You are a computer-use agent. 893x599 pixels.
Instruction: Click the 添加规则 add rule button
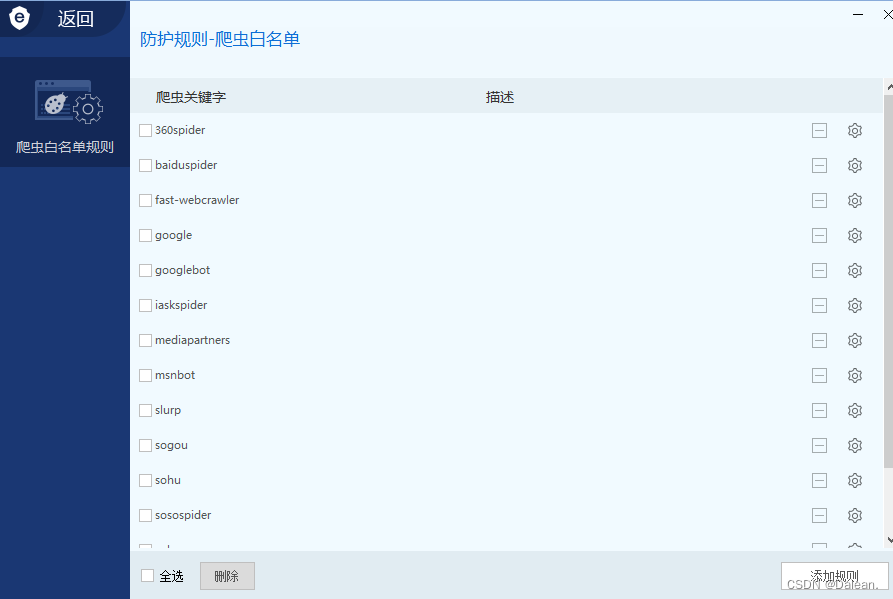pyautogui.click(x=834, y=576)
